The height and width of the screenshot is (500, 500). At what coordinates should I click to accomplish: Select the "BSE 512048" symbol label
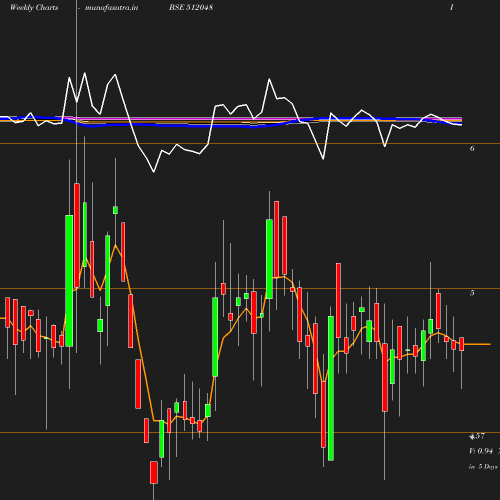[191, 7]
